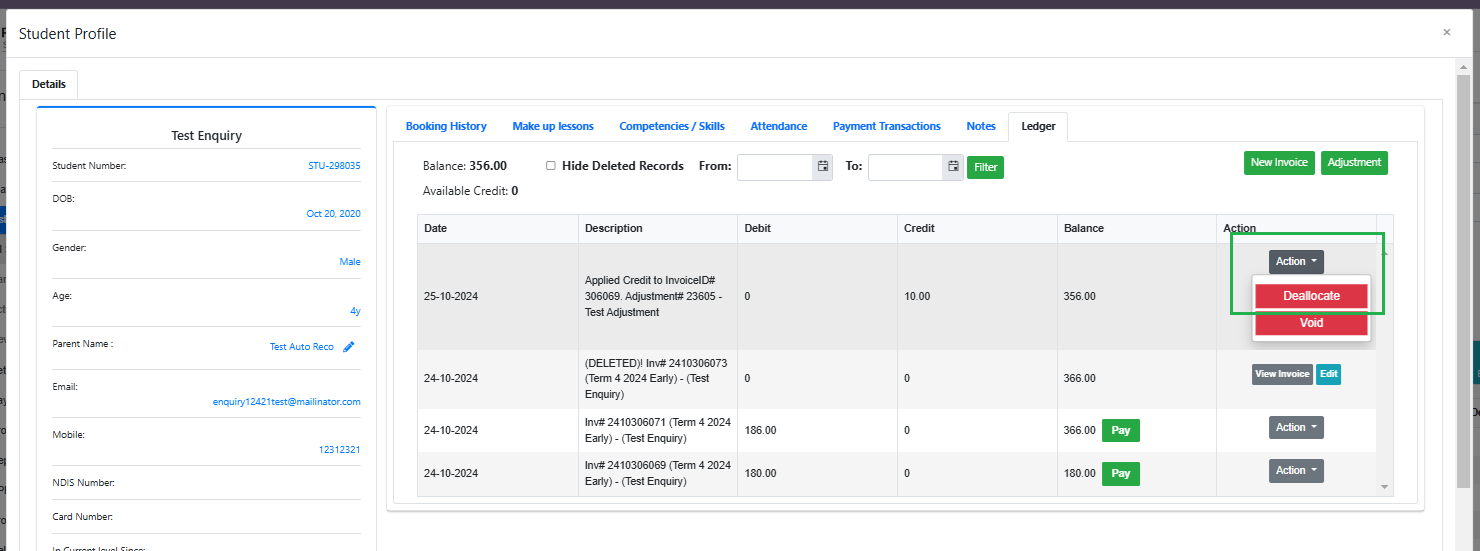Select the Ledger tab
This screenshot has width=1480, height=551.
(x=1037, y=126)
